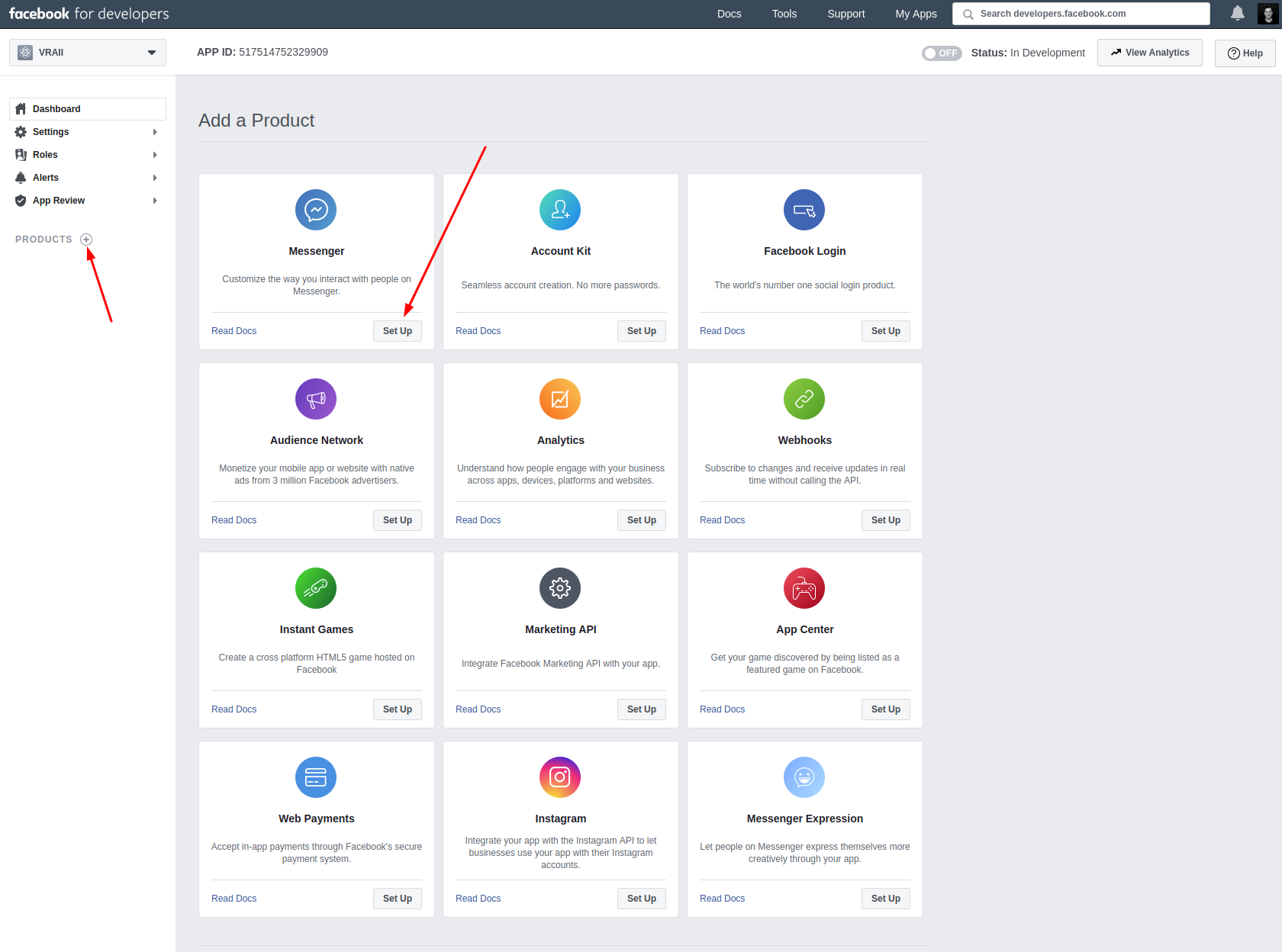
Task: Expand the Alerts submenu arrow
Action: pyautogui.click(x=155, y=178)
